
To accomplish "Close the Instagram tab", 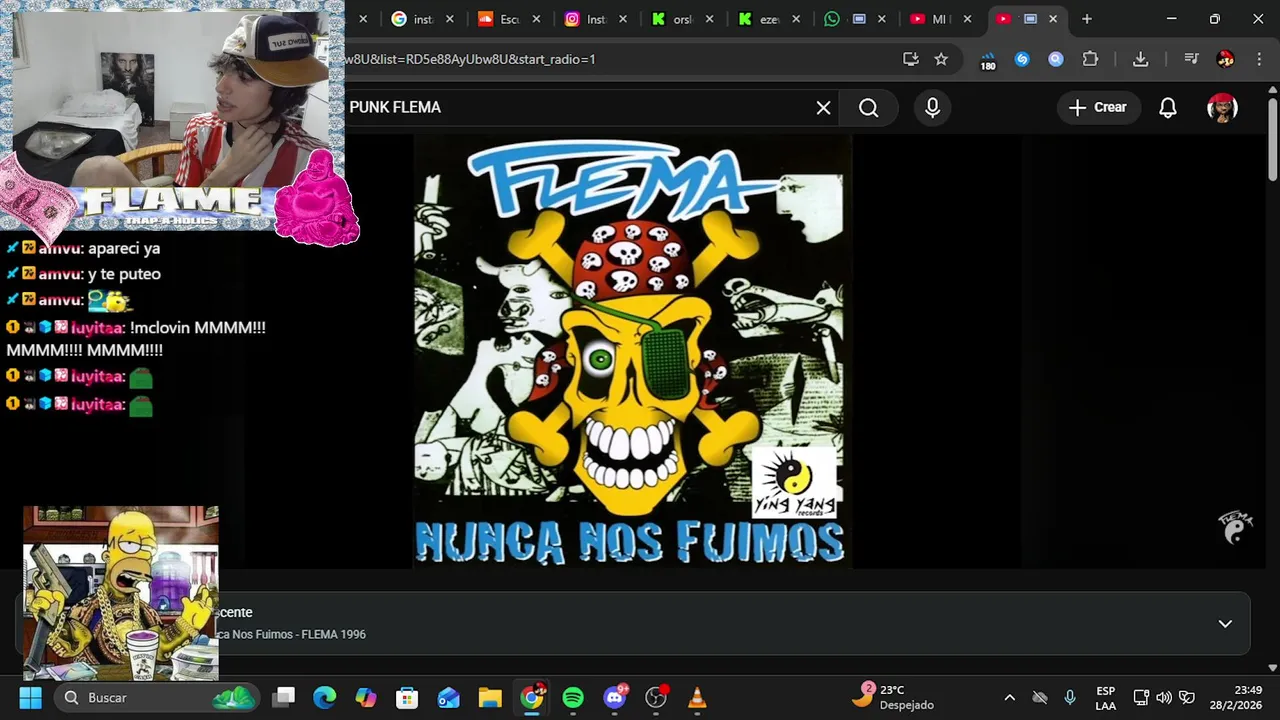I will pos(623,19).
